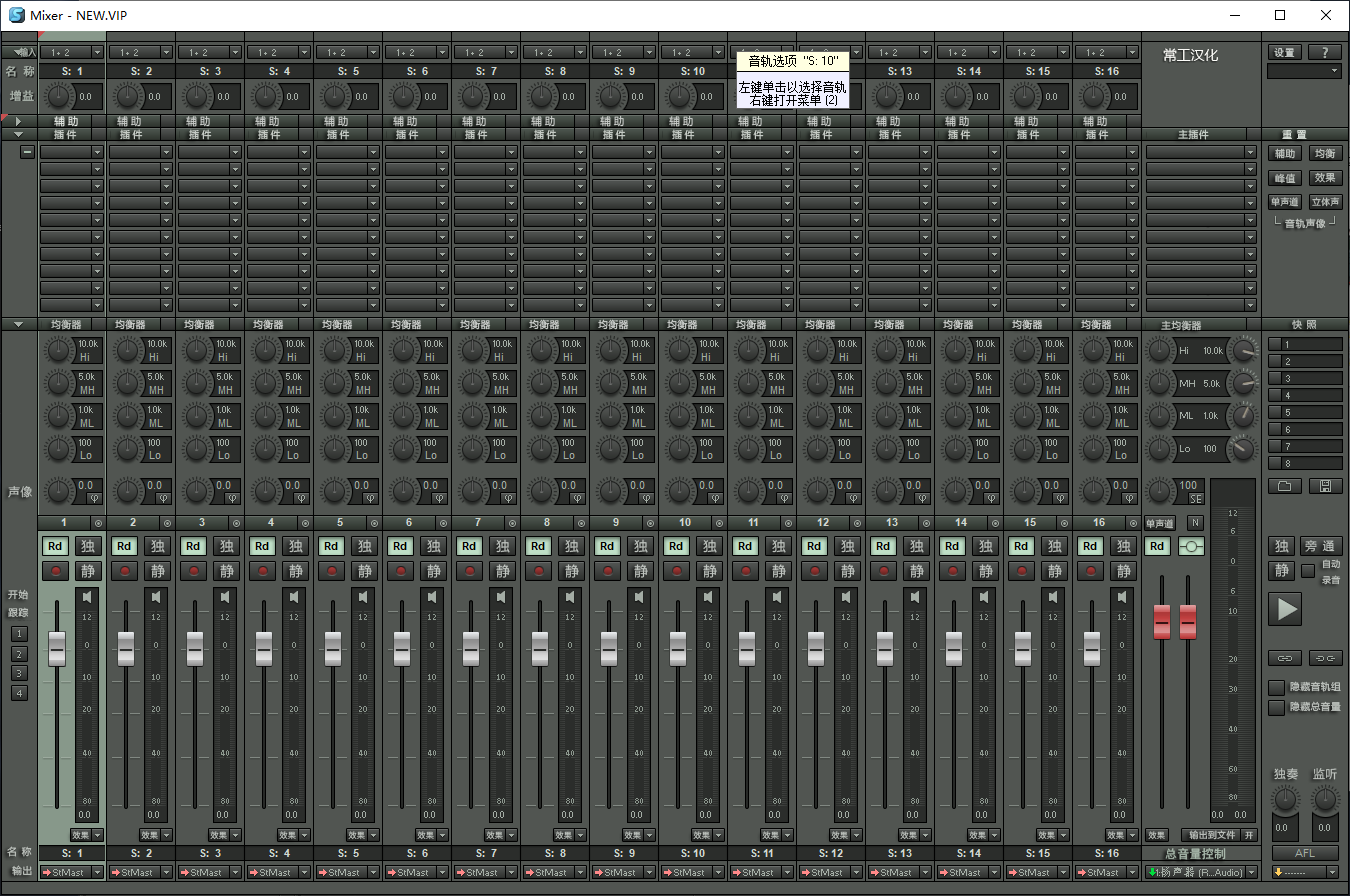Click the small circle icon beside channel 2 number
Viewport: 1350px width, 896px height.
(167, 523)
